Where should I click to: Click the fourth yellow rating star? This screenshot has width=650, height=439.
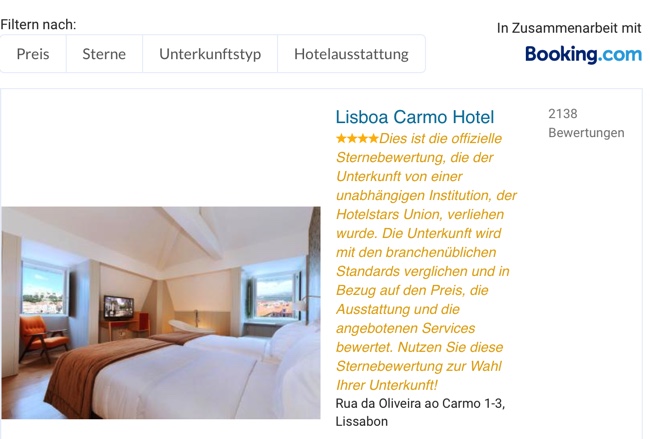pos(374,138)
